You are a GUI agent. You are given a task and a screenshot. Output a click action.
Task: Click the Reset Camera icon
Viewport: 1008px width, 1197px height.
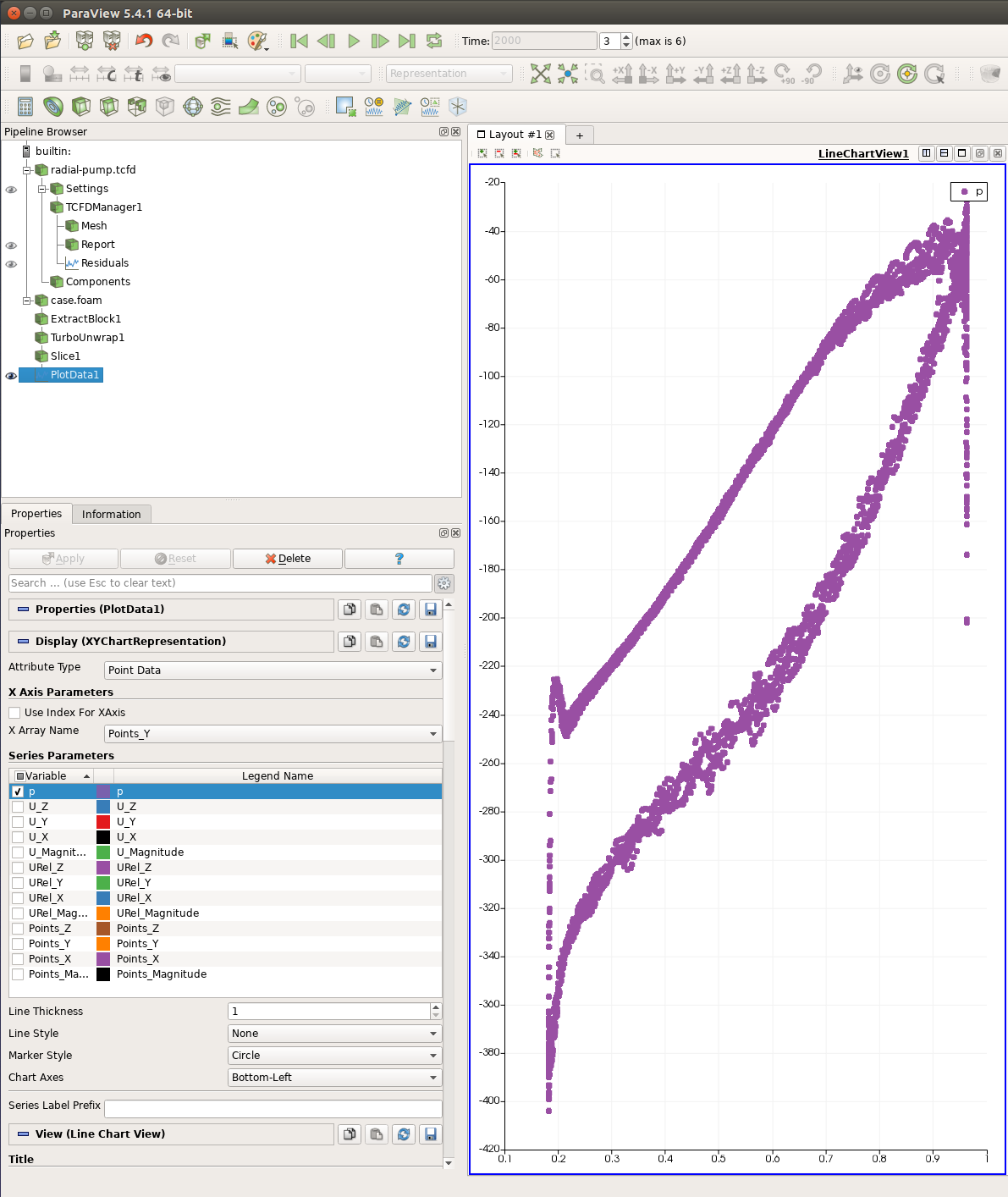pyautogui.click(x=540, y=74)
